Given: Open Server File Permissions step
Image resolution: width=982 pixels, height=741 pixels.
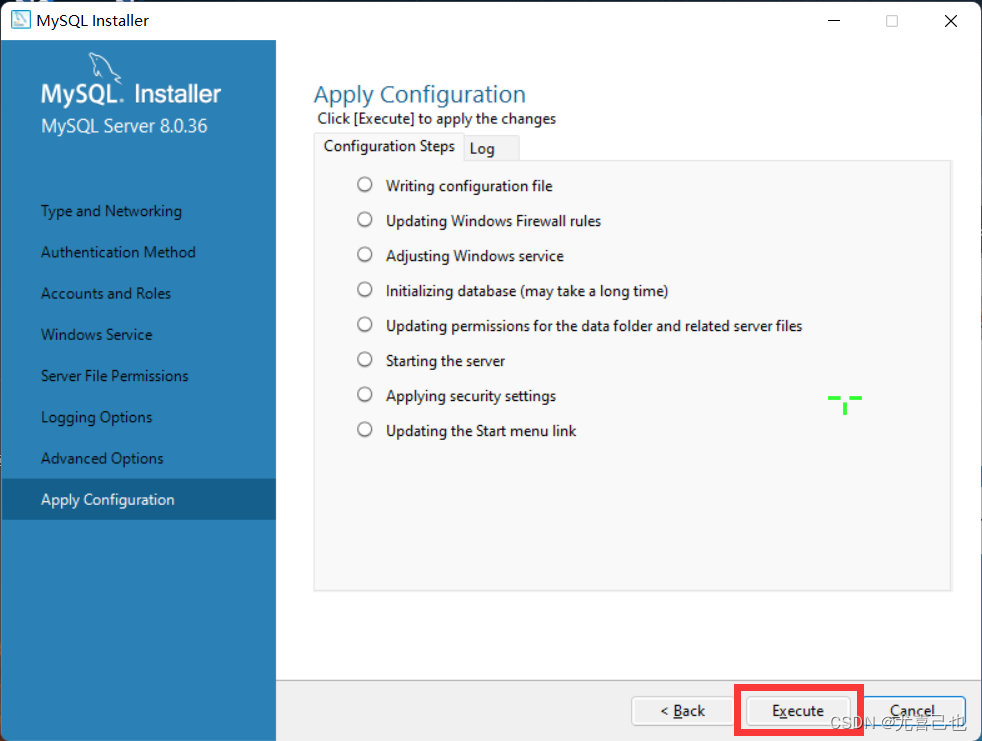Looking at the screenshot, I should point(115,376).
